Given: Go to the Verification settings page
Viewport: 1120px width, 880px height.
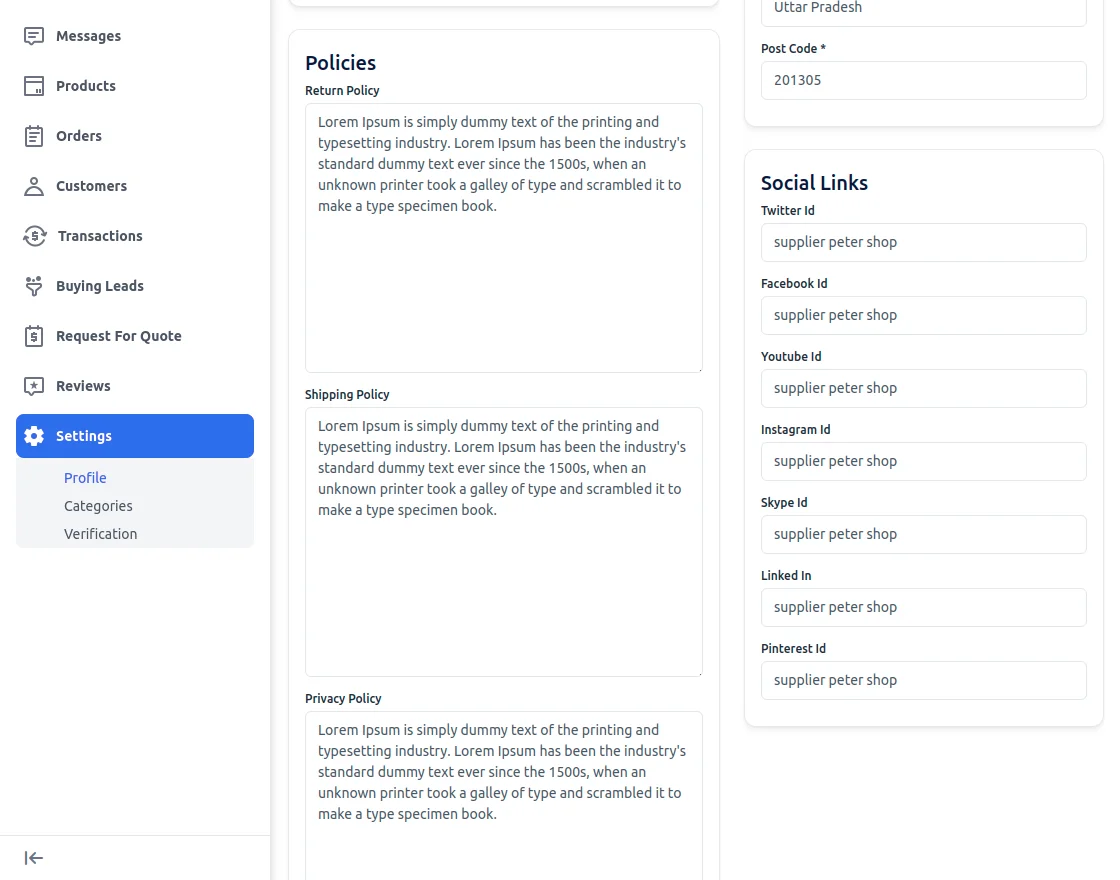Looking at the screenshot, I should tap(100, 534).
